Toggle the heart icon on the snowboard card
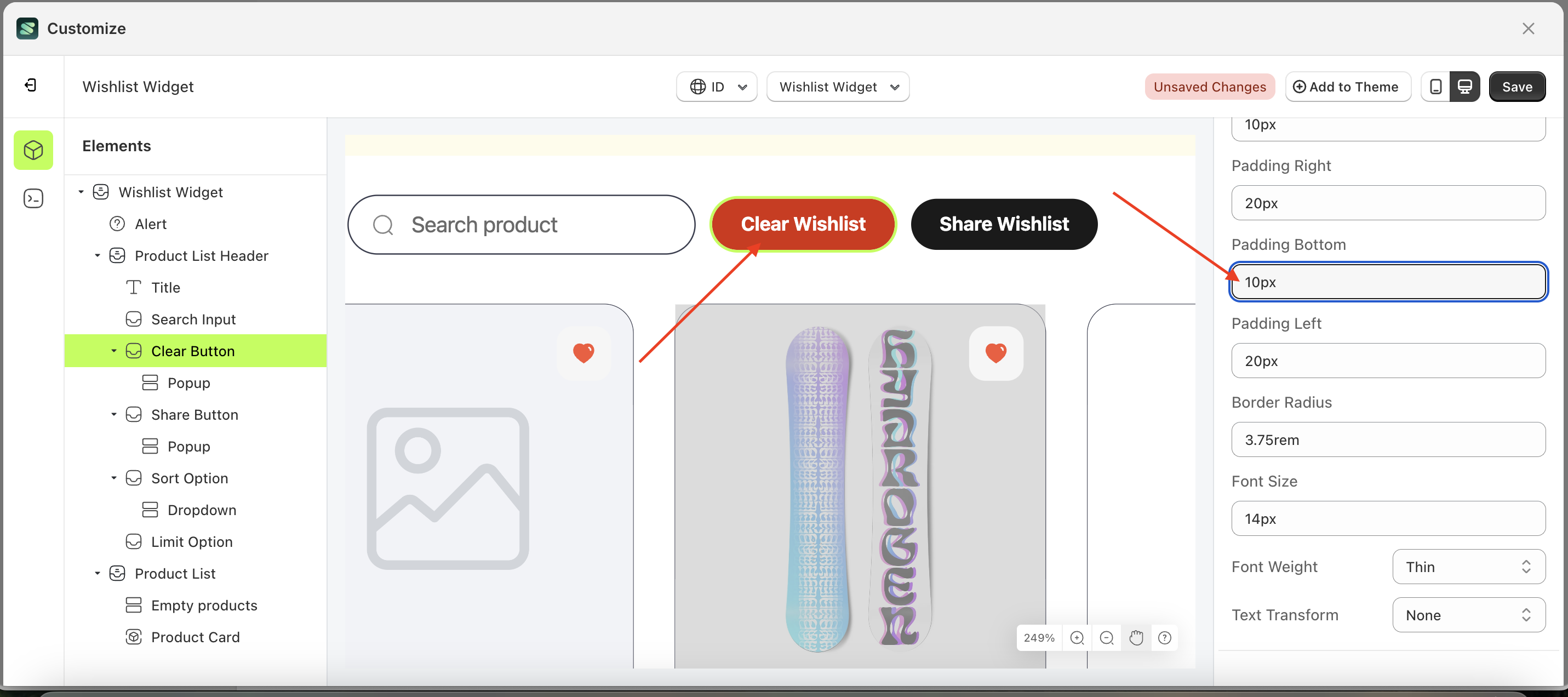 (x=996, y=352)
